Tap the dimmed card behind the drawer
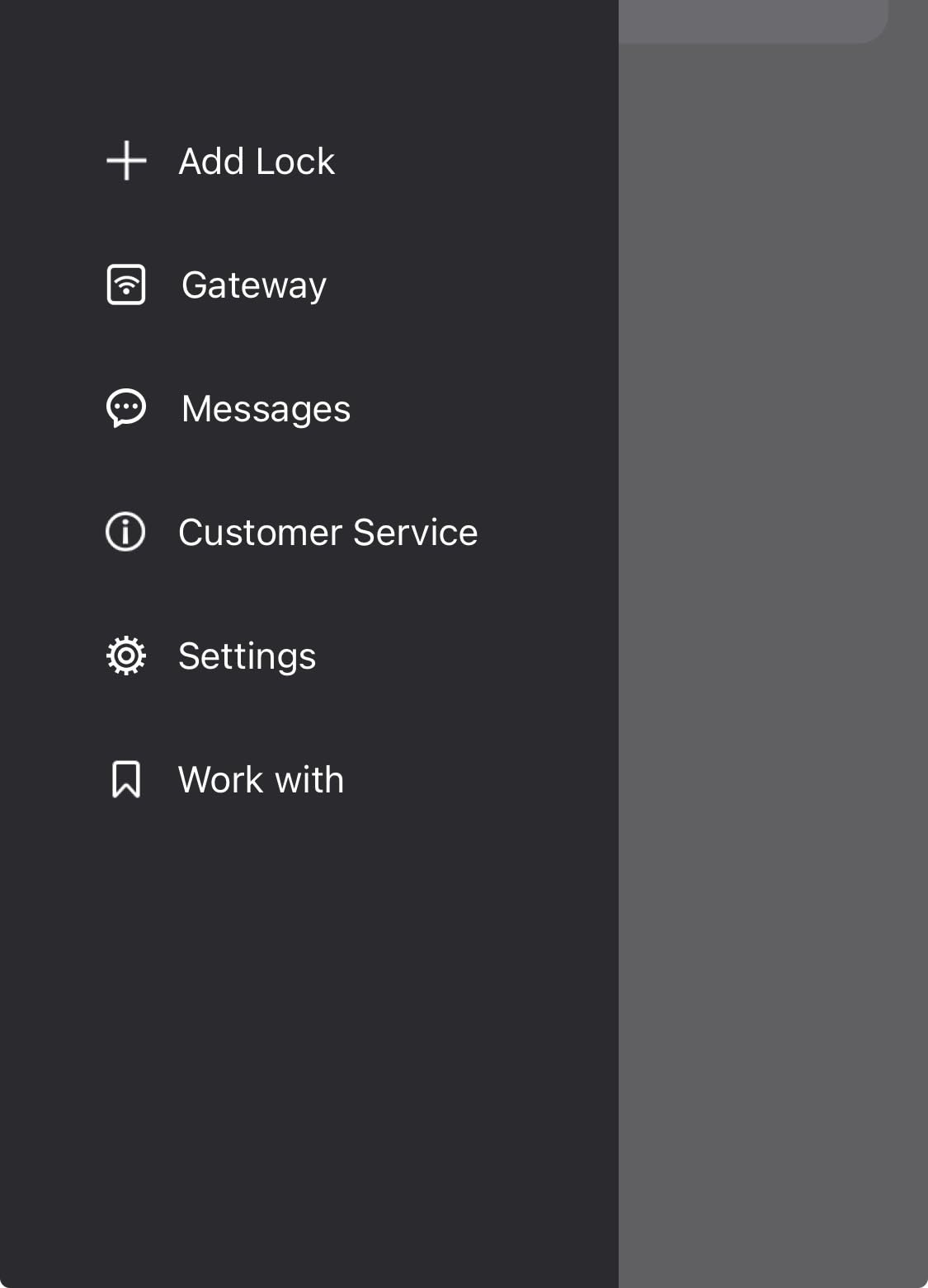This screenshot has width=928, height=1288. tap(752, 21)
